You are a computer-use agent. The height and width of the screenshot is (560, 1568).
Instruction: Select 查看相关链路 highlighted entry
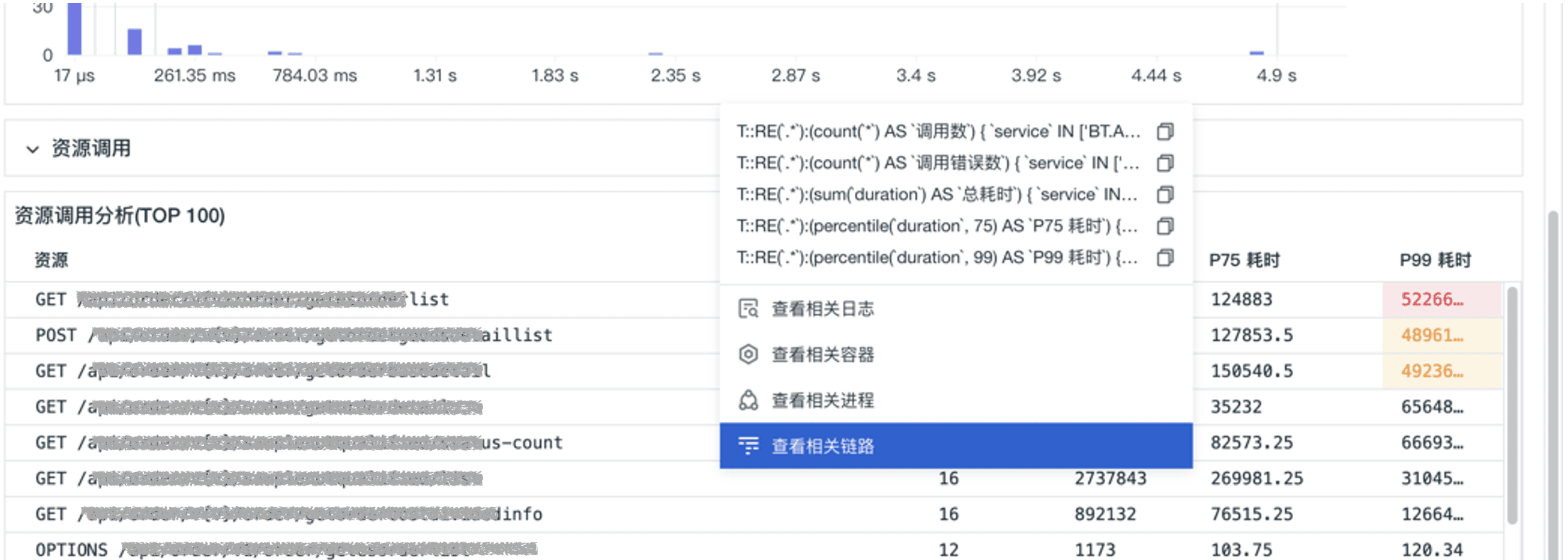point(956,446)
